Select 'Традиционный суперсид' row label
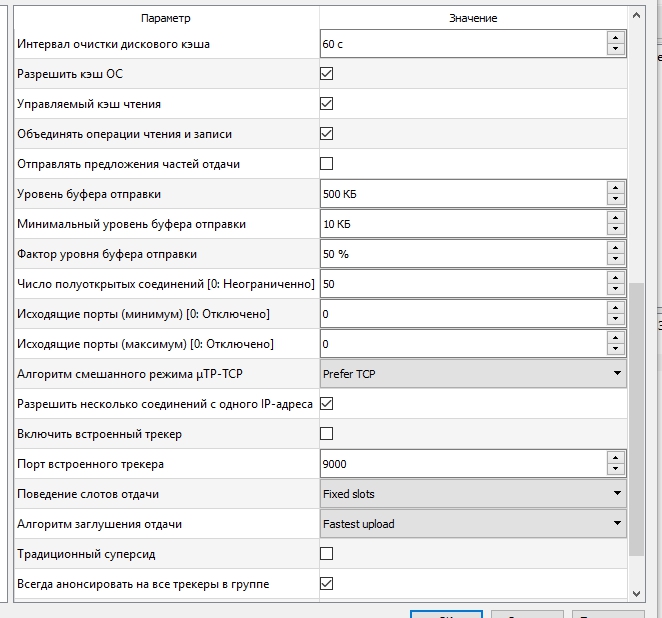Screen dimensions: 662x618 click(x=86, y=554)
